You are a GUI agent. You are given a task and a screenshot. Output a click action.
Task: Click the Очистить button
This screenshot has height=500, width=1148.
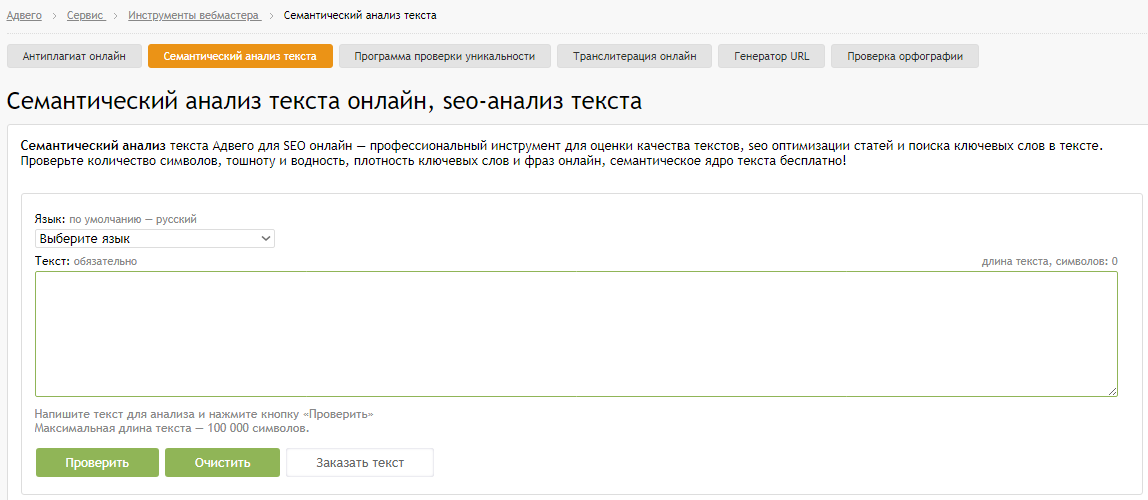point(223,463)
